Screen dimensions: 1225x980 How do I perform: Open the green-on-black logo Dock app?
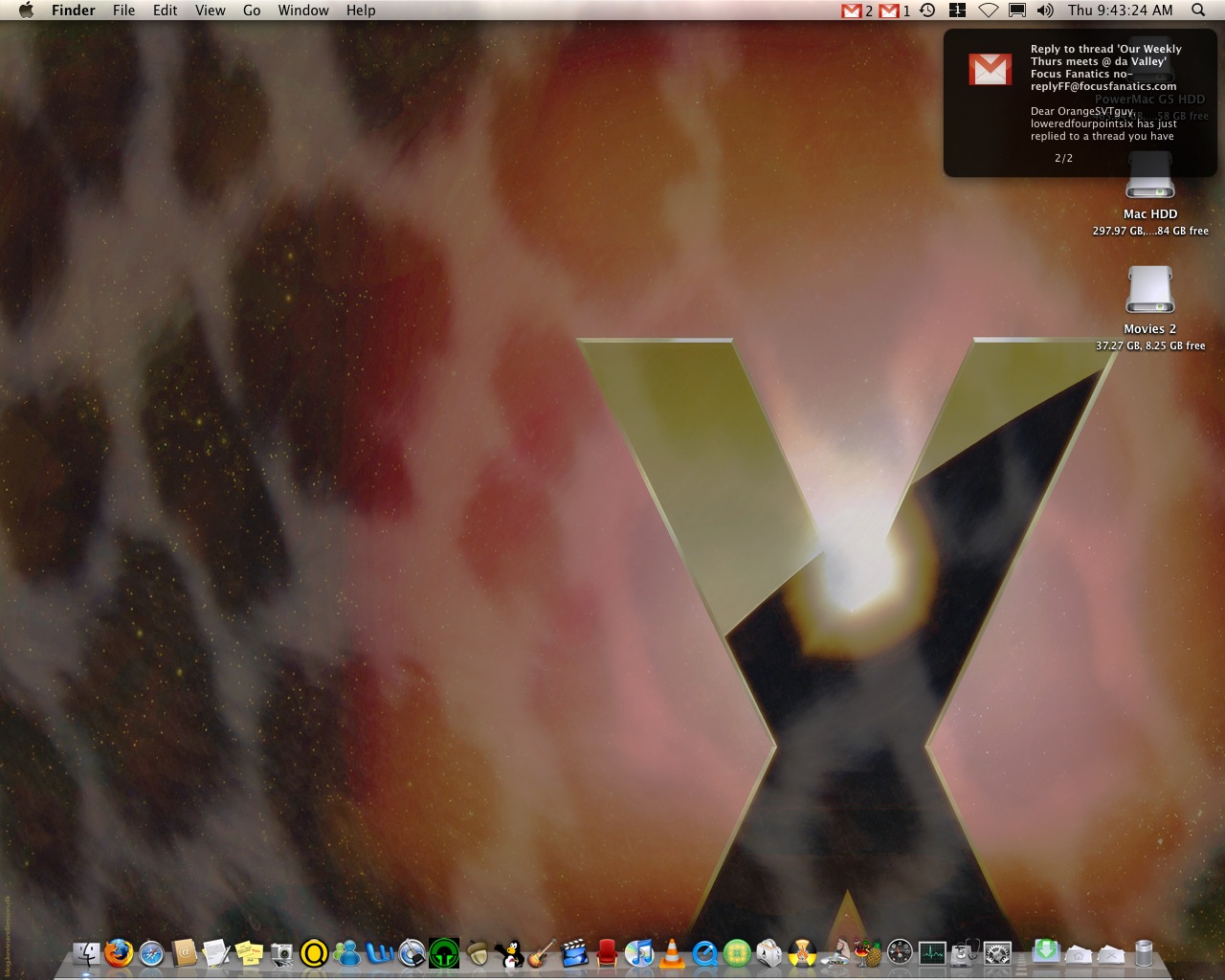coord(444,953)
